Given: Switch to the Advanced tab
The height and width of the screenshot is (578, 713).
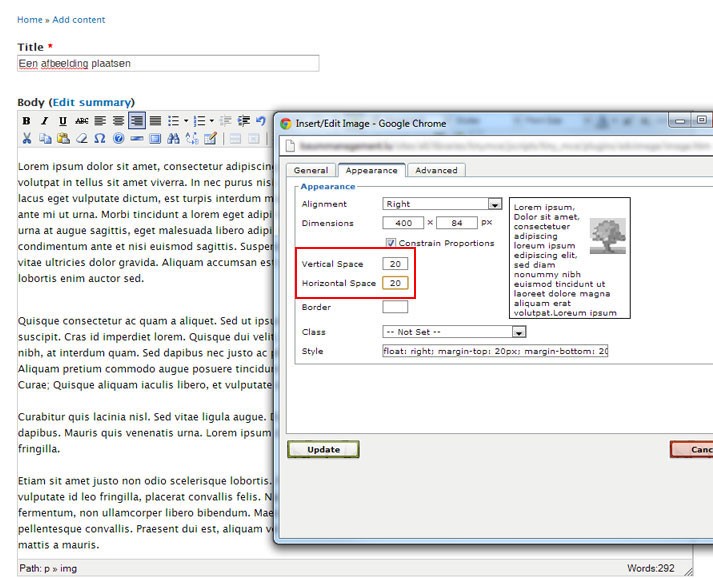Looking at the screenshot, I should 436,170.
